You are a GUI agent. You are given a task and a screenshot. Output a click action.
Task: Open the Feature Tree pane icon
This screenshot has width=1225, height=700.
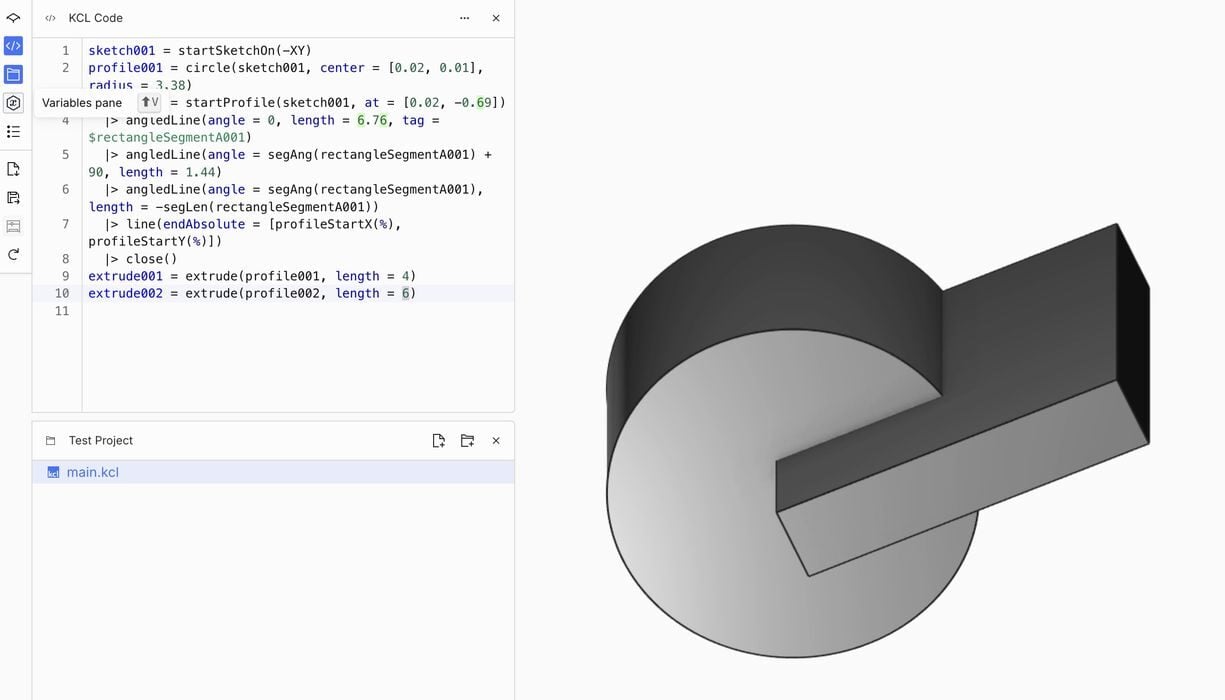coord(13,18)
